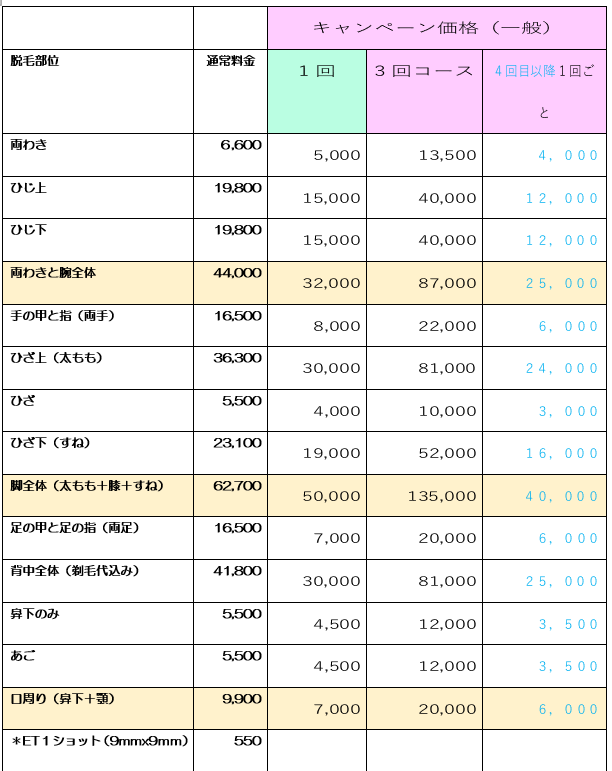
Task: Select the ４回目以降１回ごと header cell
Action: coord(543,90)
